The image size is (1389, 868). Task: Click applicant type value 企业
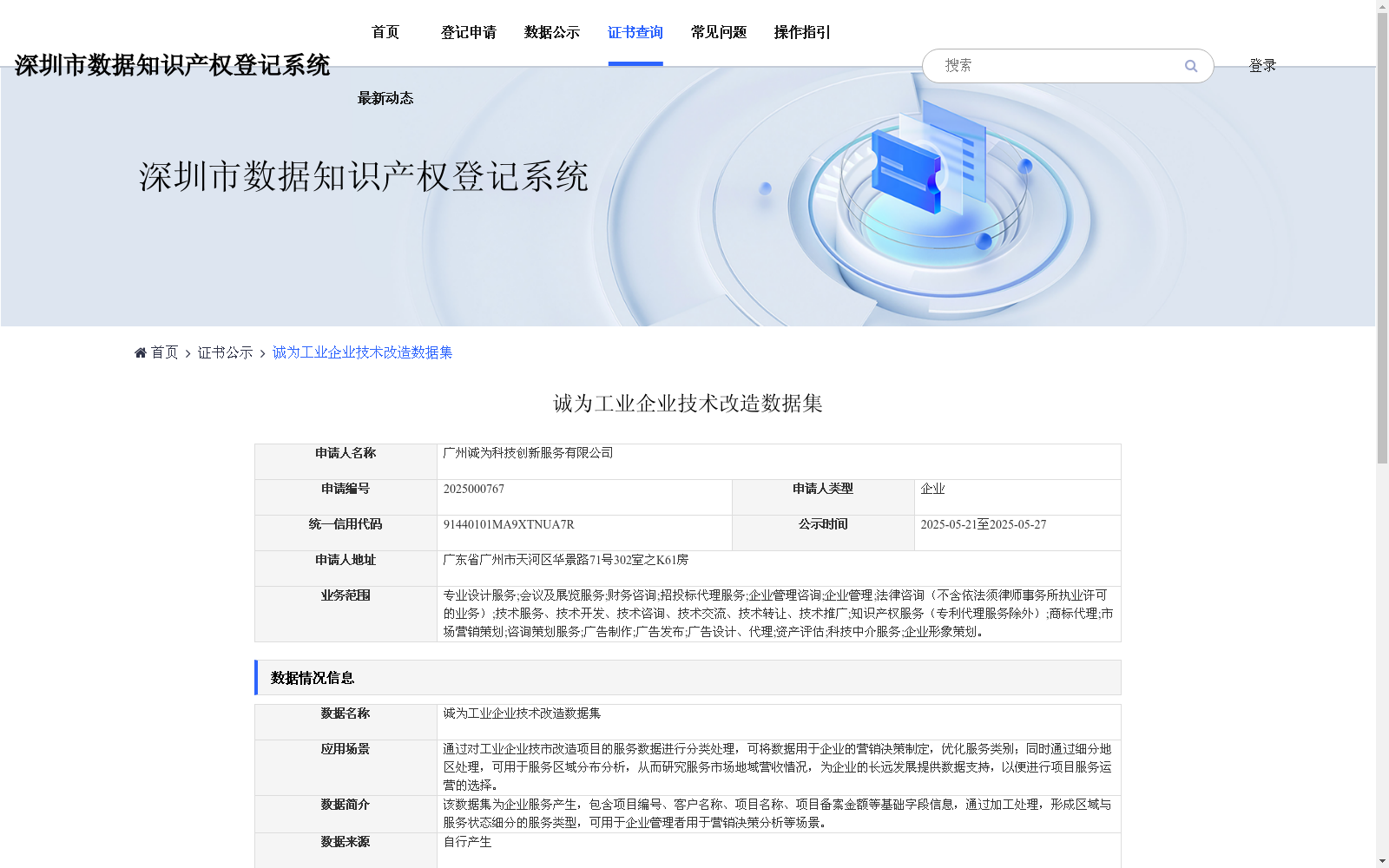tap(932, 489)
